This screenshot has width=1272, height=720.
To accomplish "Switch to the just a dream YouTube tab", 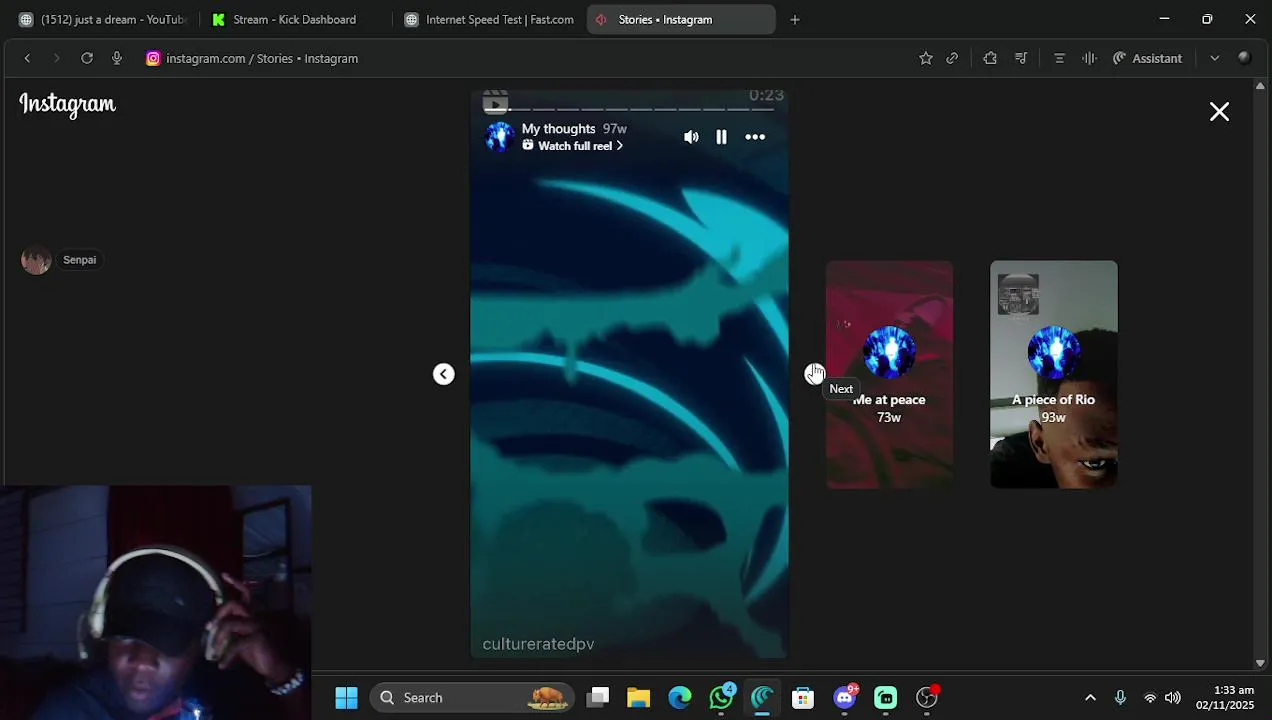I will (x=102, y=19).
